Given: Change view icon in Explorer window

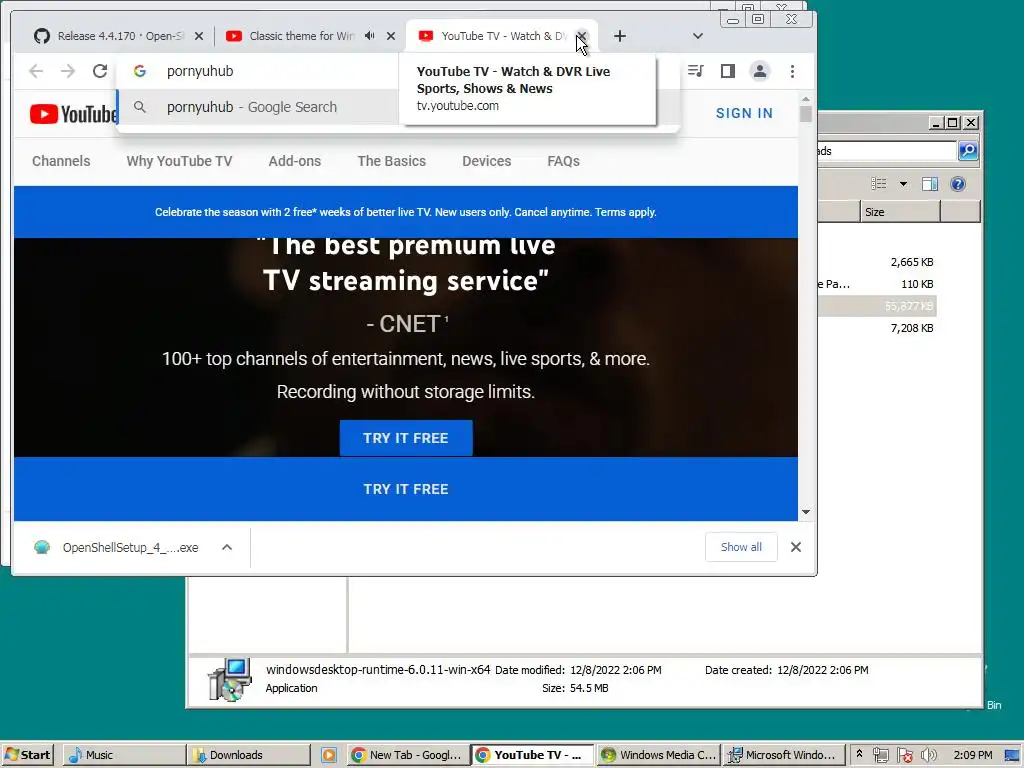Looking at the screenshot, I should 879,184.
